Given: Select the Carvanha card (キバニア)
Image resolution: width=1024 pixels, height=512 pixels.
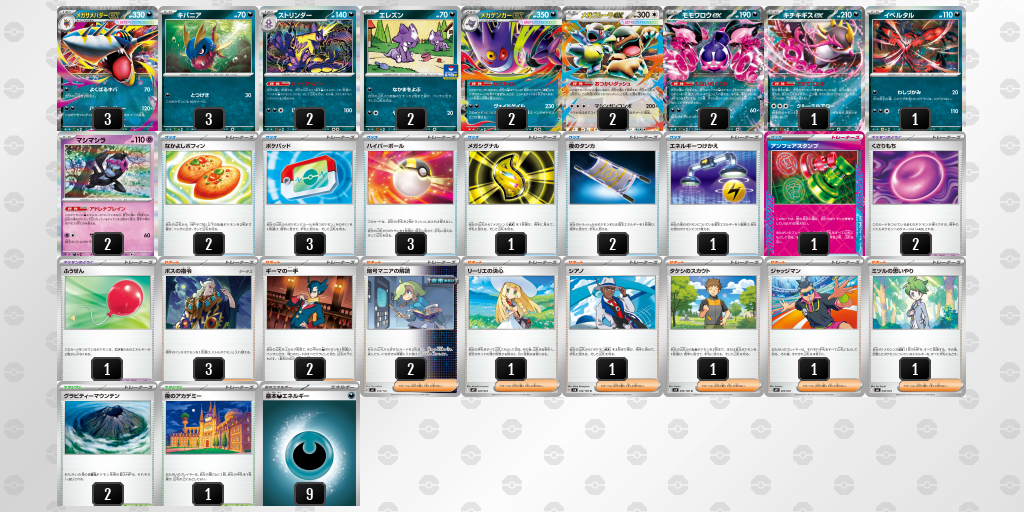Looking at the screenshot, I should tap(208, 69).
